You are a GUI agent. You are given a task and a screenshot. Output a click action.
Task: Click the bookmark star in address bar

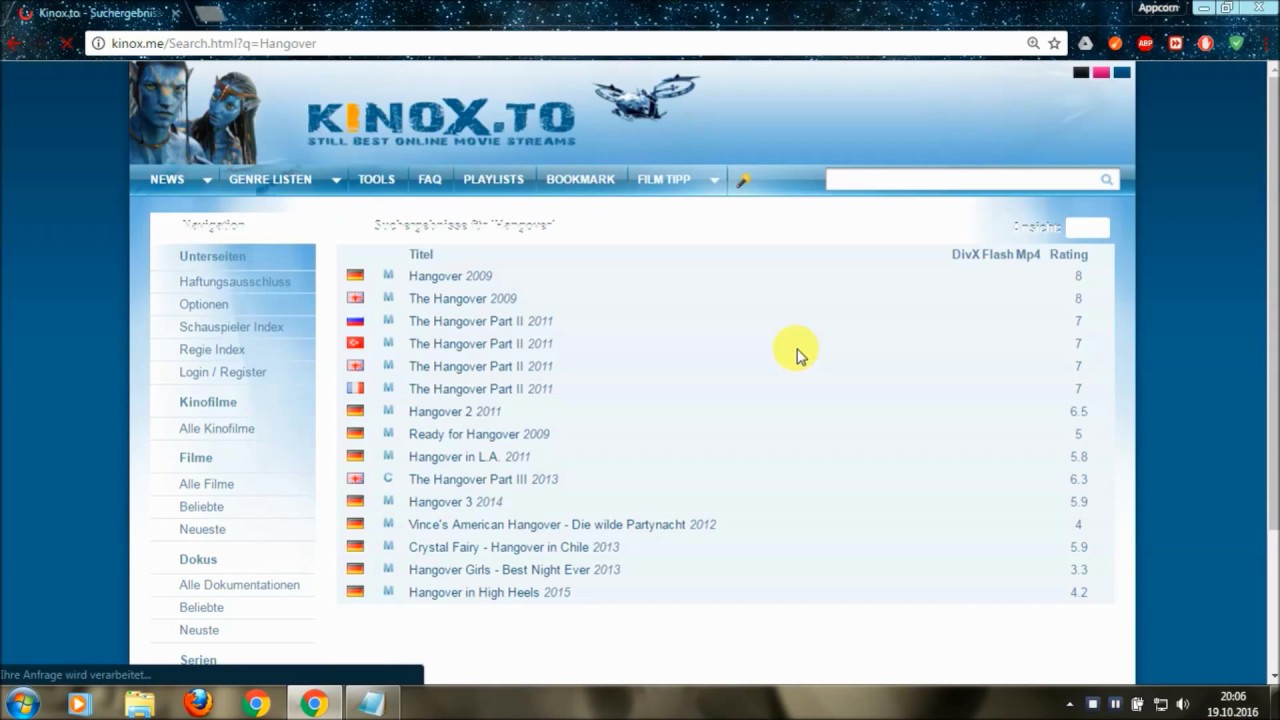(x=1054, y=44)
